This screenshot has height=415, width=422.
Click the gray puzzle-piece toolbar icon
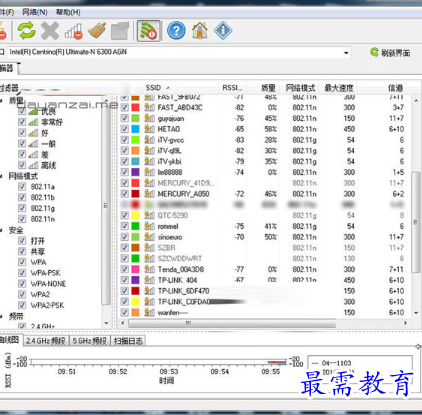coord(120,31)
